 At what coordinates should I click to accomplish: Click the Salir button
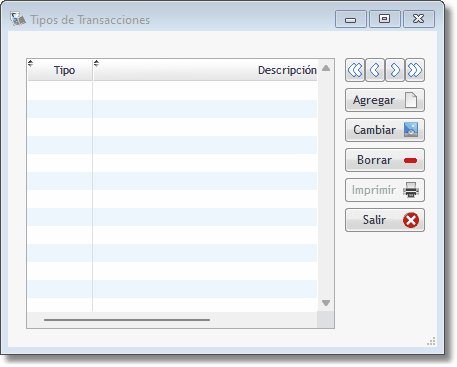[x=385, y=220]
